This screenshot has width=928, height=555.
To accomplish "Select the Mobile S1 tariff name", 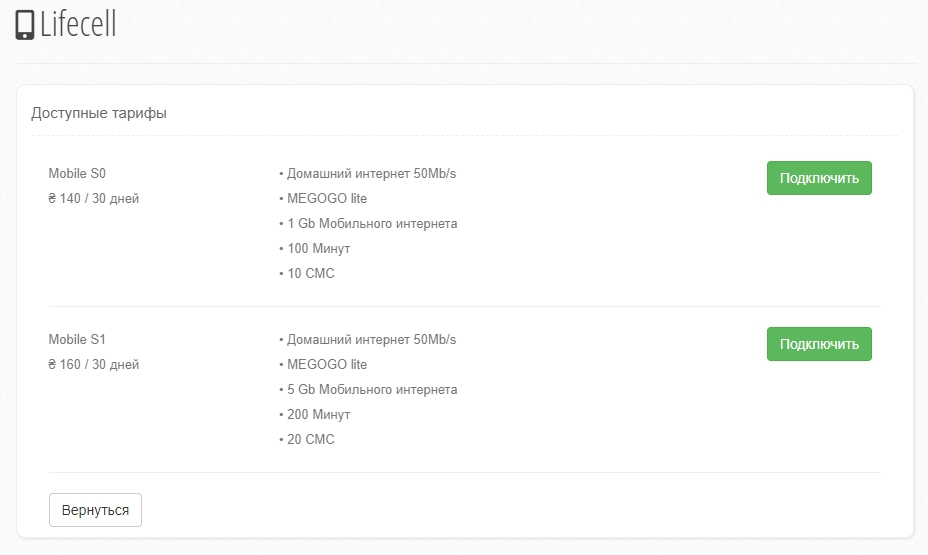I will tap(77, 339).
